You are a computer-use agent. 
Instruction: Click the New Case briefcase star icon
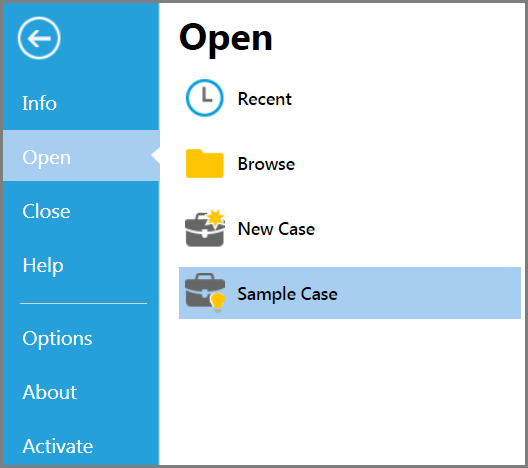205,228
